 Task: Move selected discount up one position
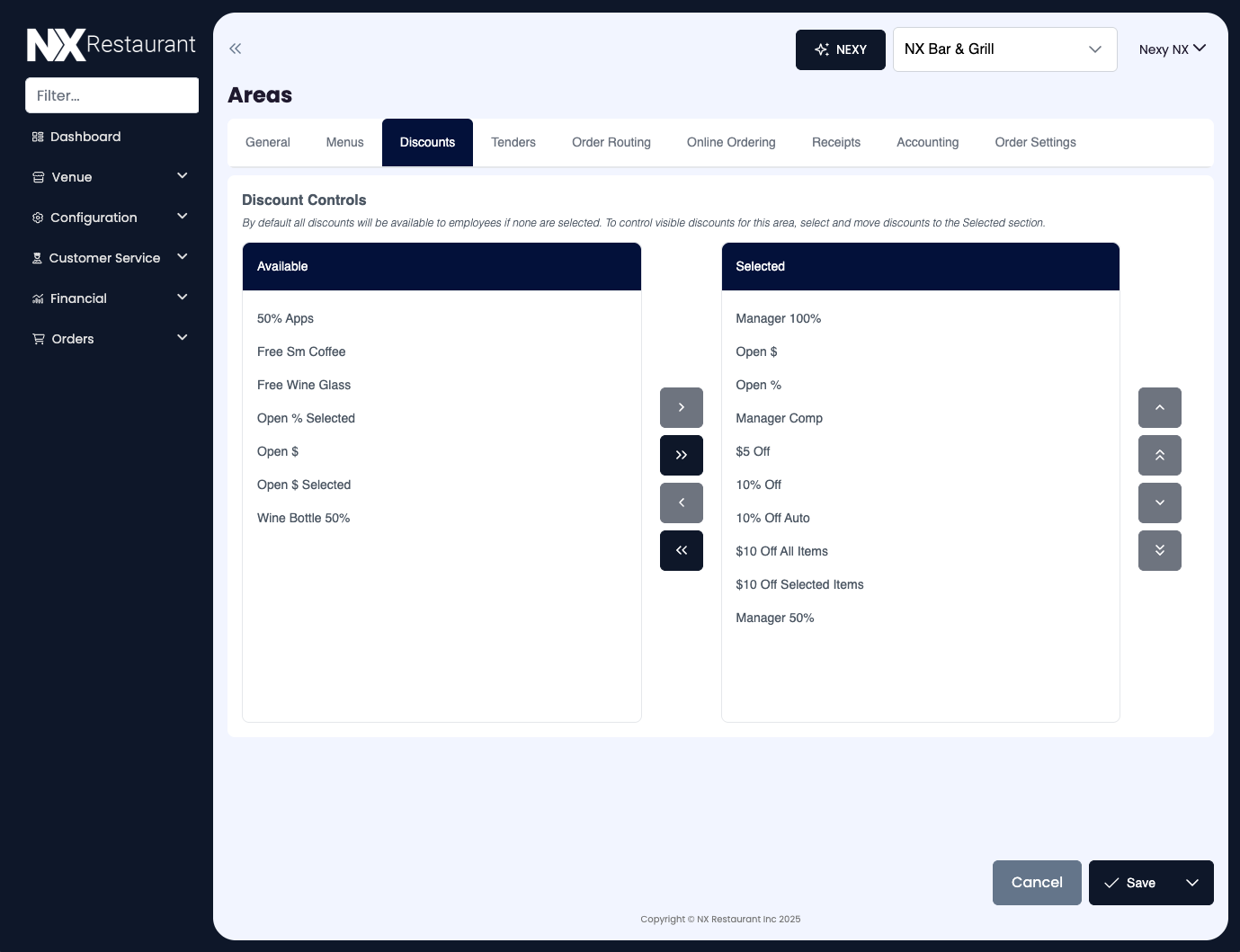click(x=1159, y=407)
